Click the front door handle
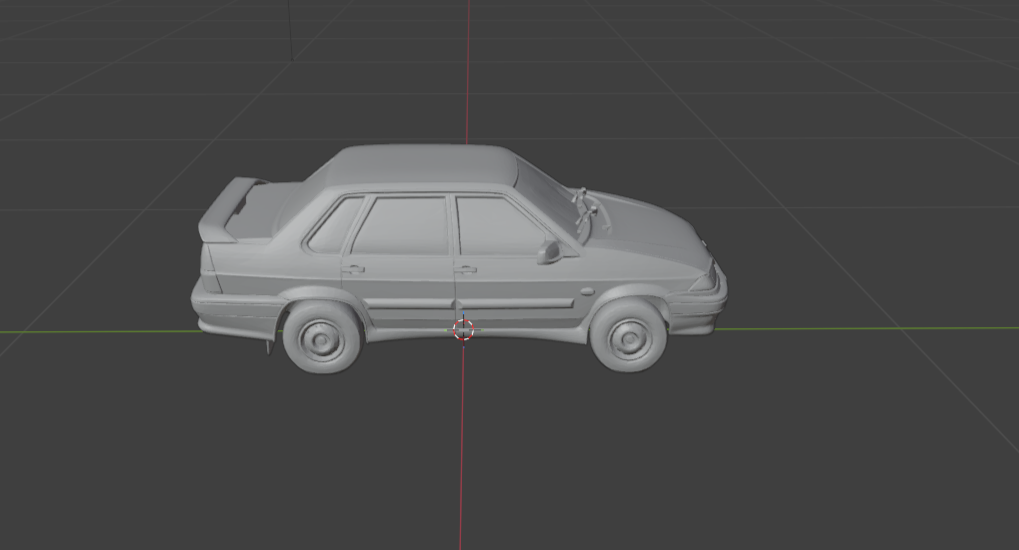1019x550 pixels. pyautogui.click(x=464, y=269)
